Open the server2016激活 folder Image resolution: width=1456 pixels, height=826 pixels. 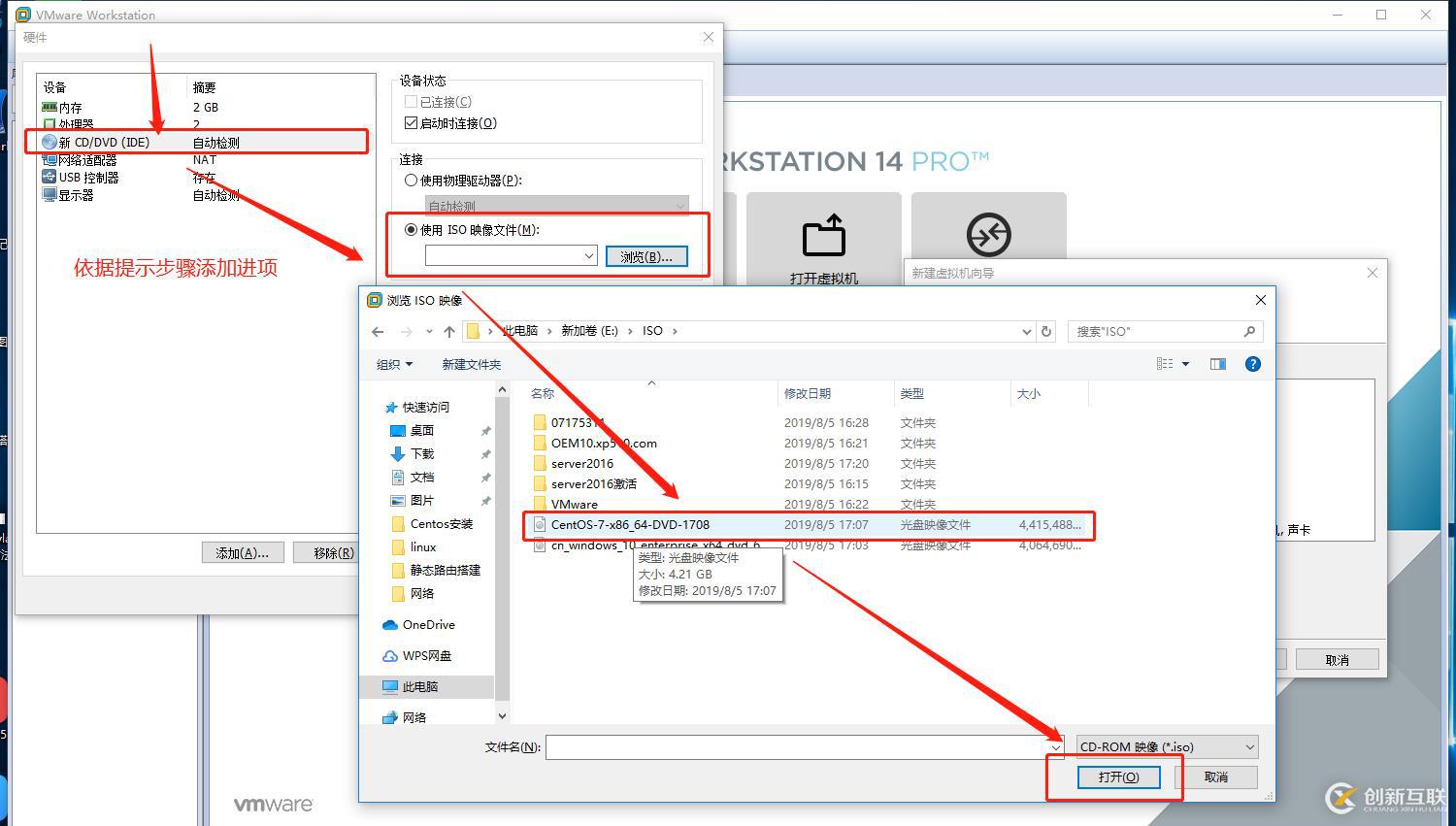point(584,483)
